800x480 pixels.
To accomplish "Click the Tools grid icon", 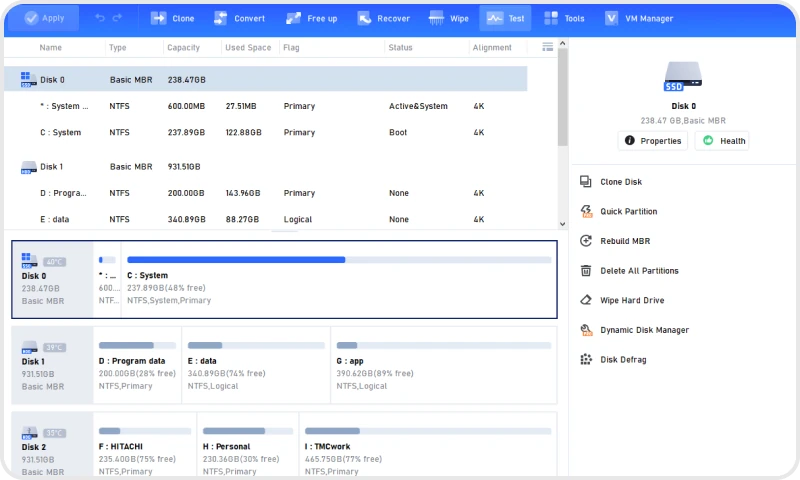I will click(x=551, y=18).
